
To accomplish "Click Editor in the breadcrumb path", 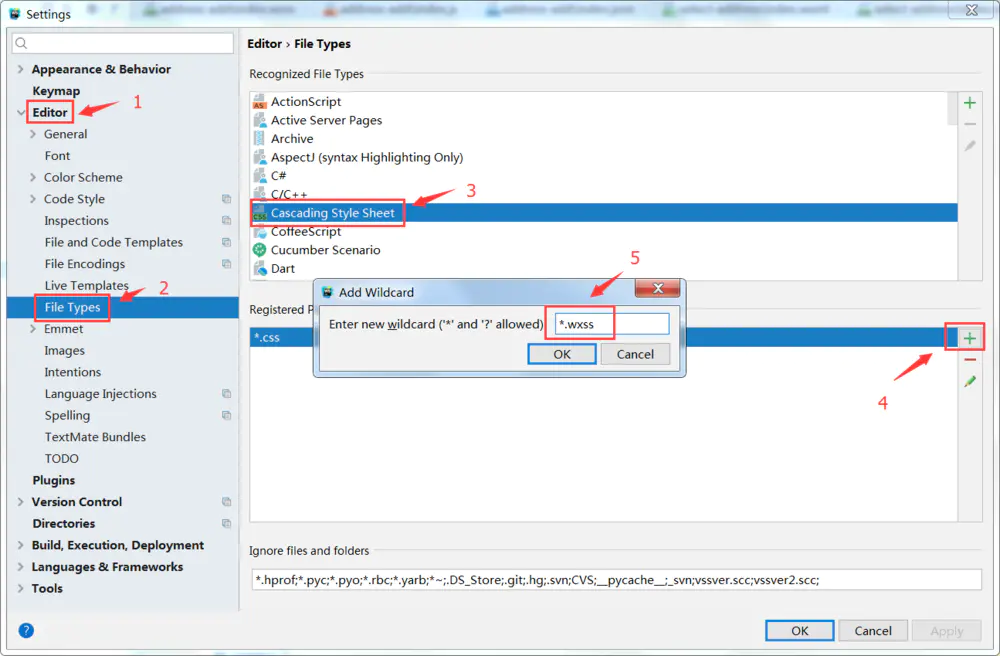I will [264, 43].
